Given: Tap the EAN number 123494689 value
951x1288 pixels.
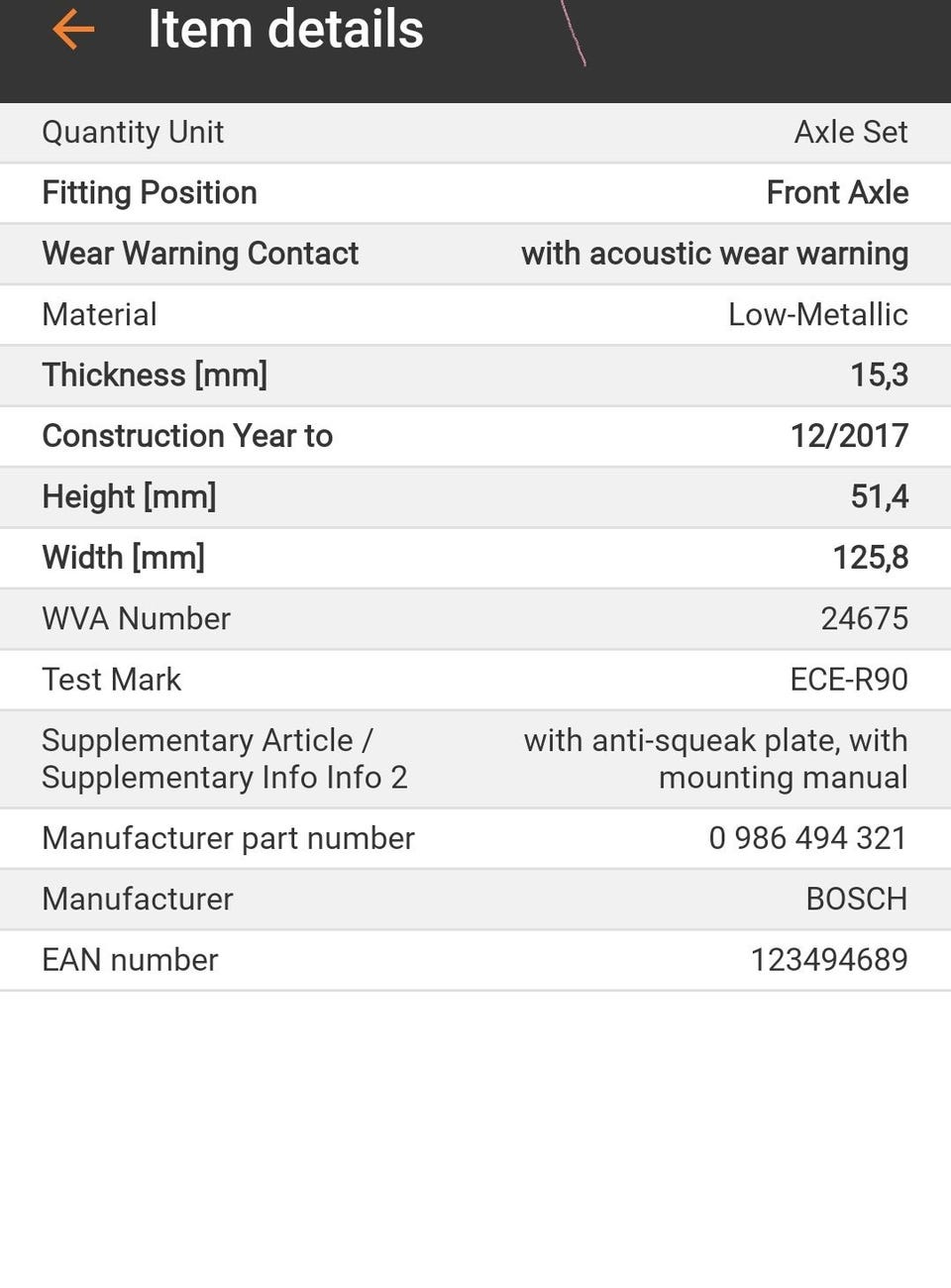Looking at the screenshot, I should tap(828, 960).
